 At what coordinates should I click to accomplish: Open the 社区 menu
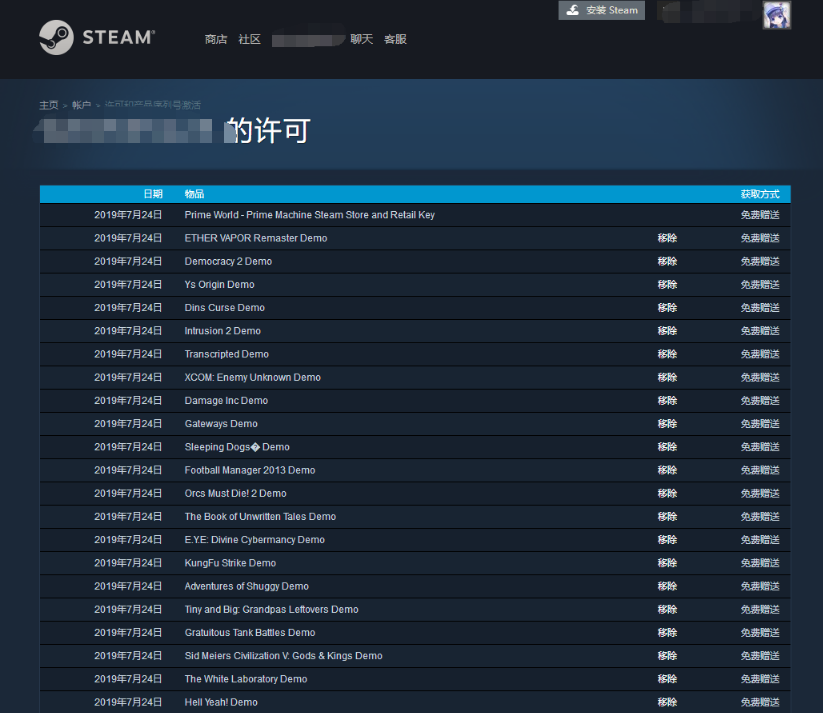click(x=249, y=39)
